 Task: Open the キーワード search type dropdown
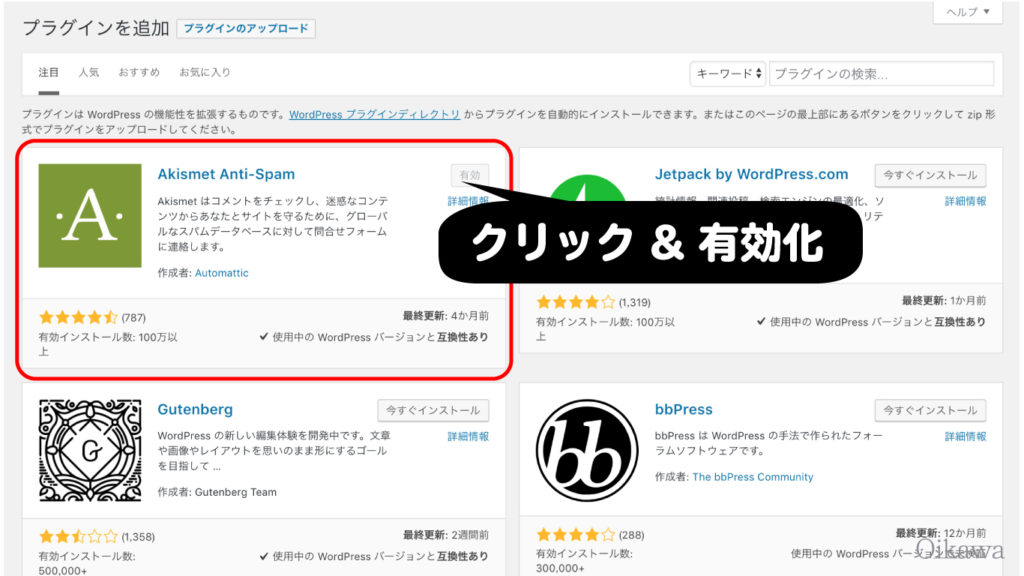pos(728,73)
